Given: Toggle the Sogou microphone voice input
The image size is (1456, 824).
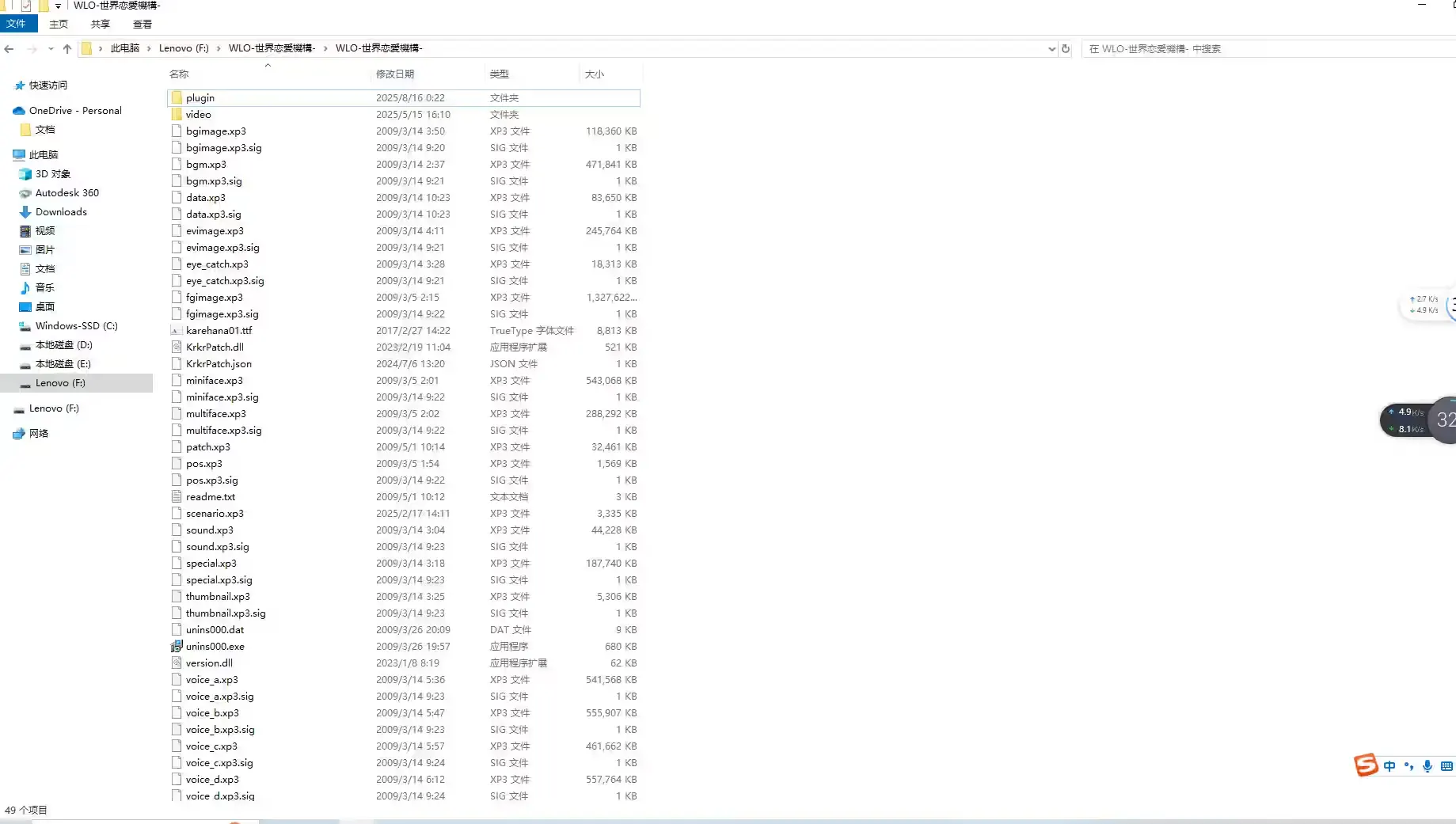Looking at the screenshot, I should (x=1427, y=766).
